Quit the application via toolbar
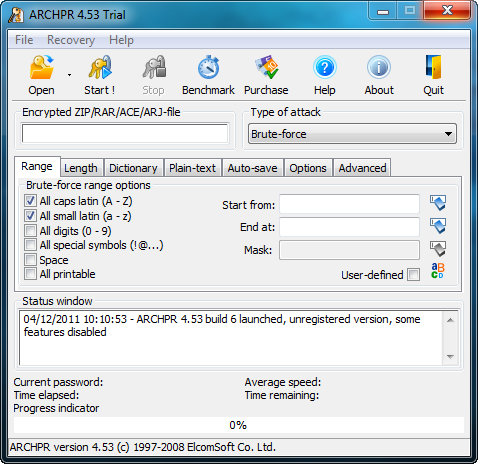Viewport: 478px width, 464px height. click(433, 76)
